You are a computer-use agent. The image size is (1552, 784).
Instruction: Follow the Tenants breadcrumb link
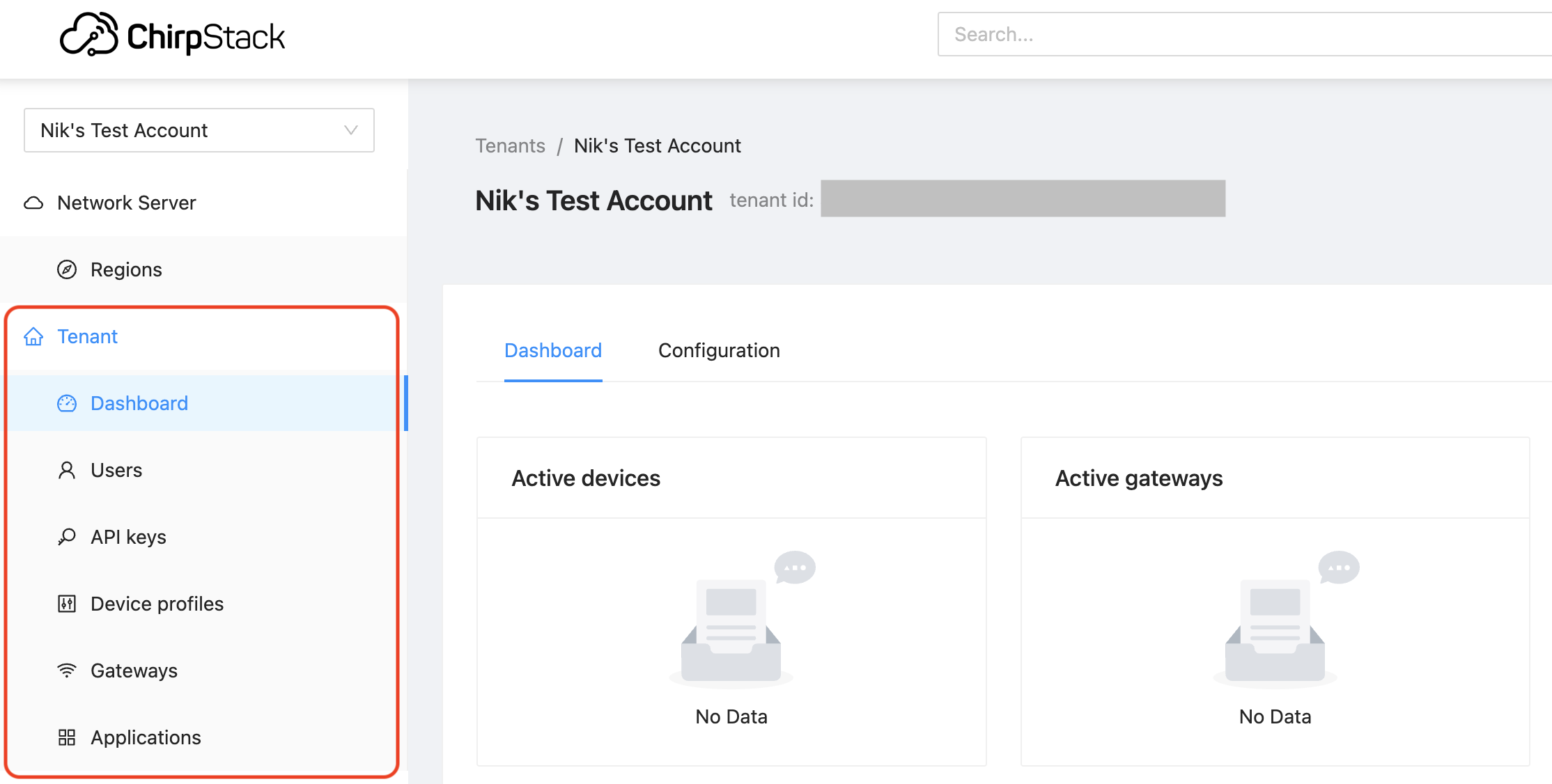coord(510,146)
